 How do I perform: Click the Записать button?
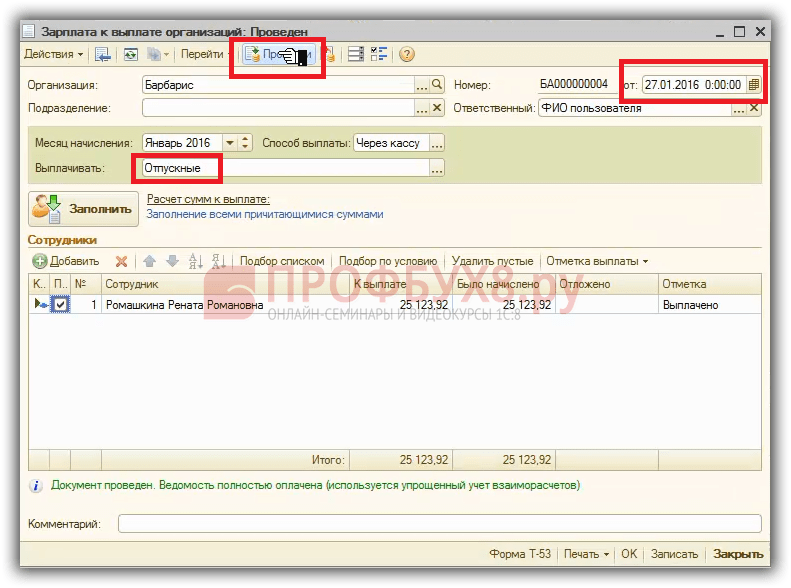click(x=674, y=554)
